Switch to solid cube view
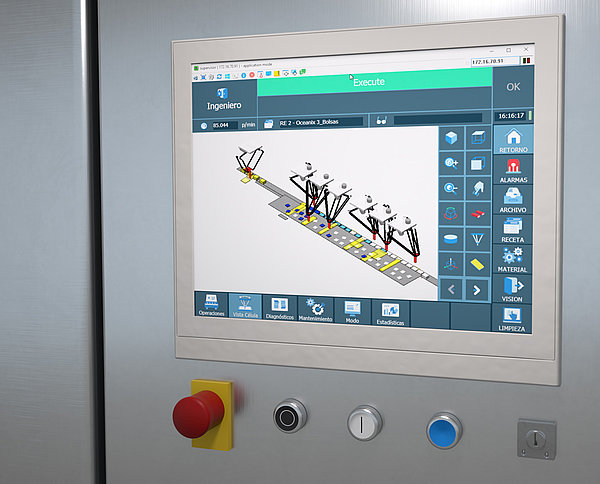 (452, 137)
